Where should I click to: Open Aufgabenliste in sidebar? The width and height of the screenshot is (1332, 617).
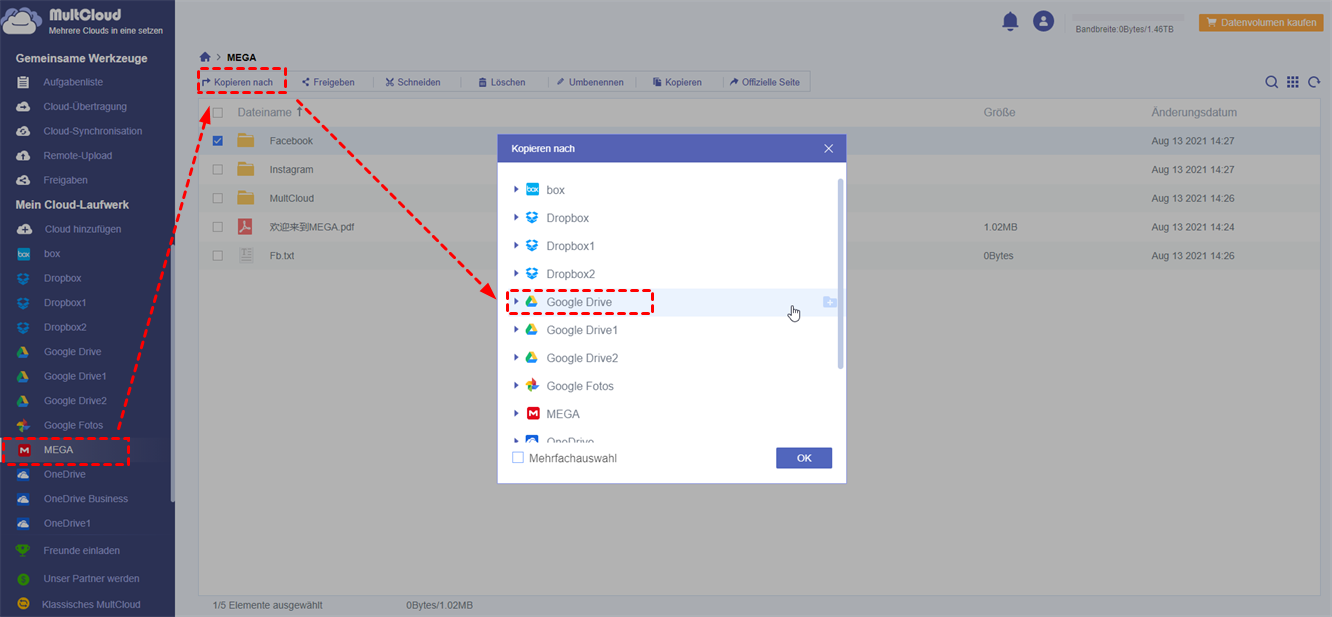(x=73, y=82)
